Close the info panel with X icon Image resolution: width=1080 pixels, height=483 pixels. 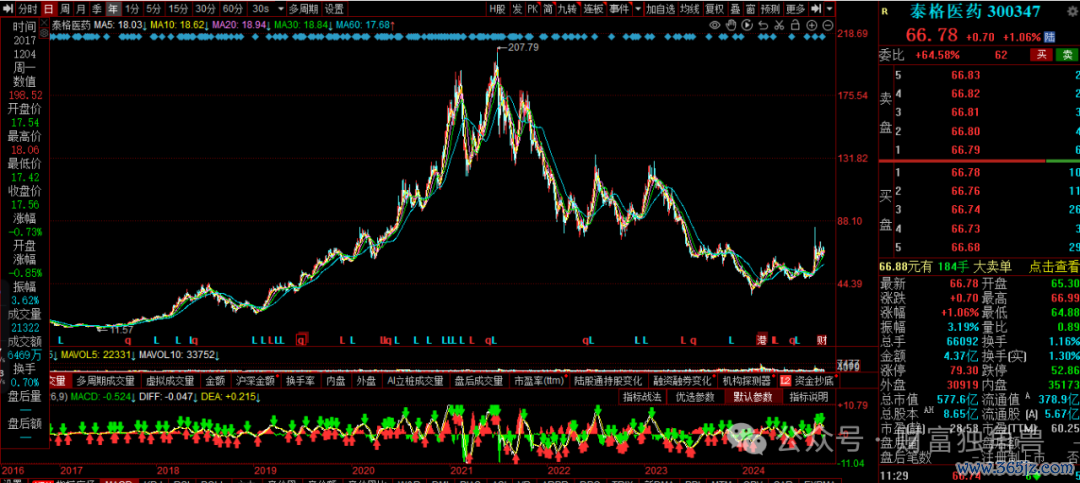pos(44,23)
